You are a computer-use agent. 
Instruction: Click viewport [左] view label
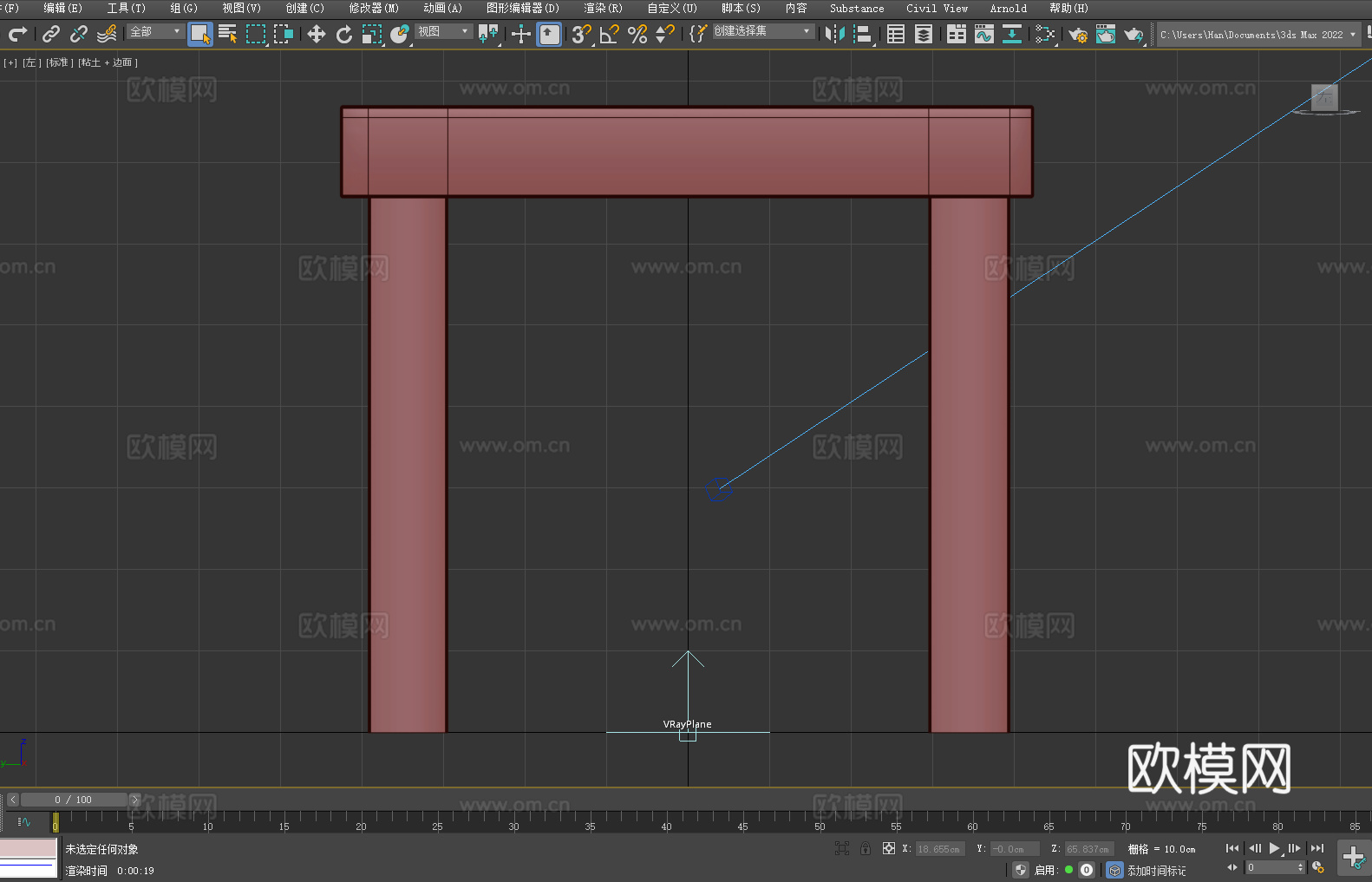(31, 62)
